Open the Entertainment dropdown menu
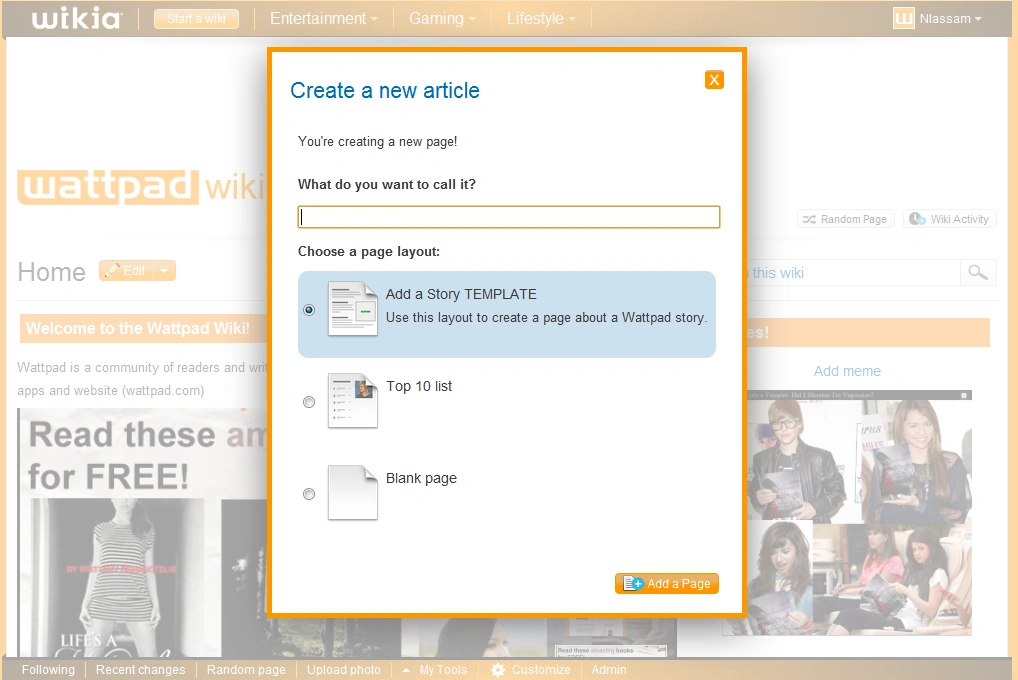 coord(320,18)
